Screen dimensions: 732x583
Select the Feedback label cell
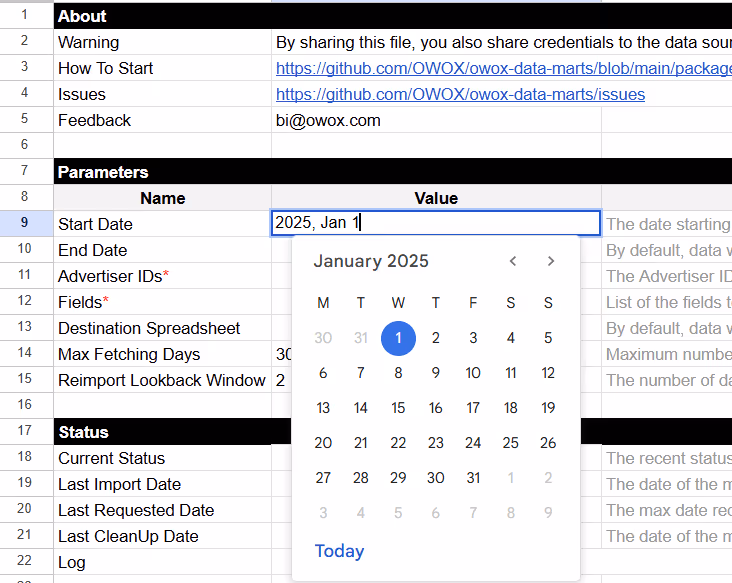click(x=162, y=120)
